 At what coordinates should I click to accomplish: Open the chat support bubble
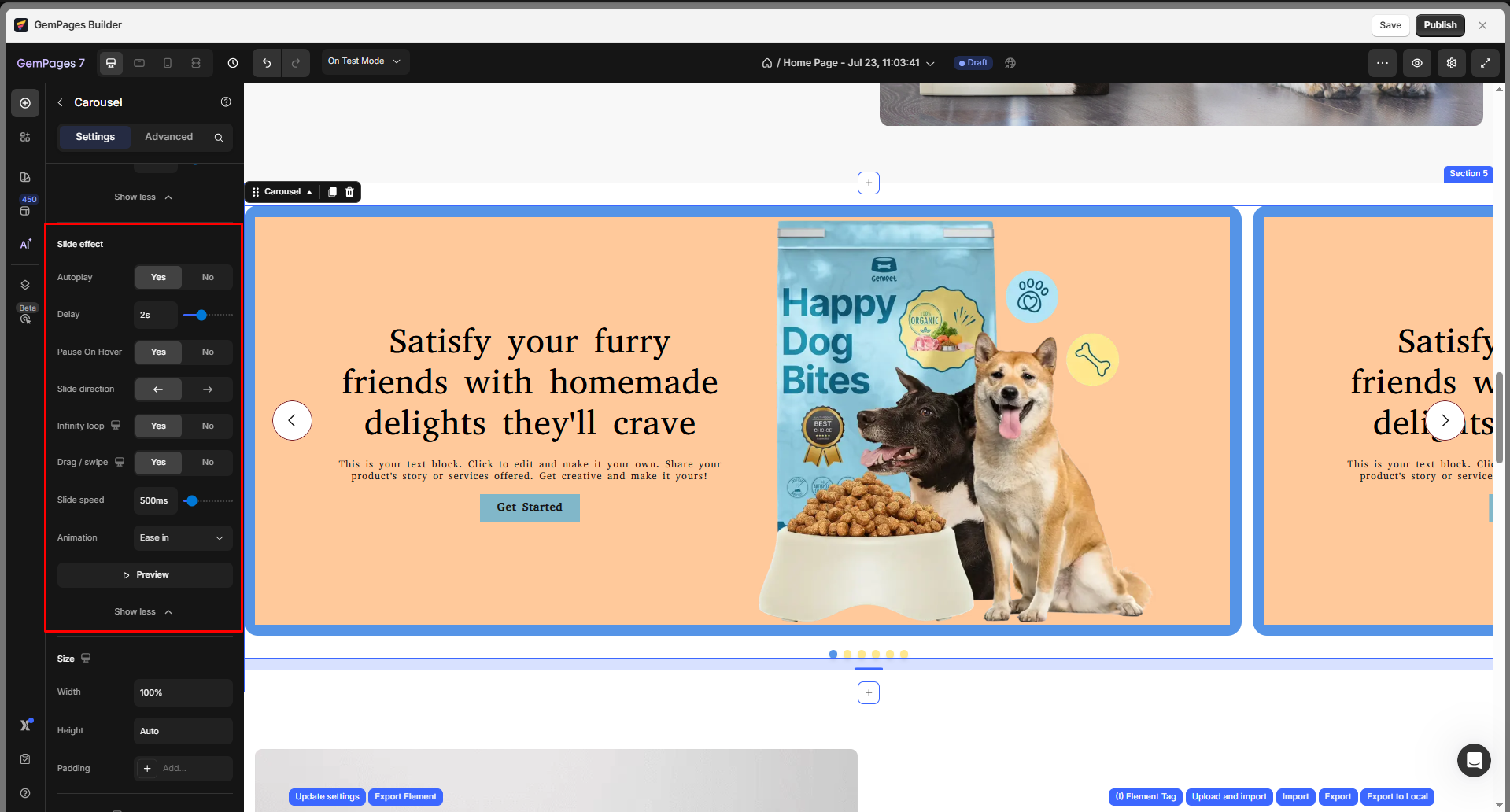pyautogui.click(x=1473, y=760)
